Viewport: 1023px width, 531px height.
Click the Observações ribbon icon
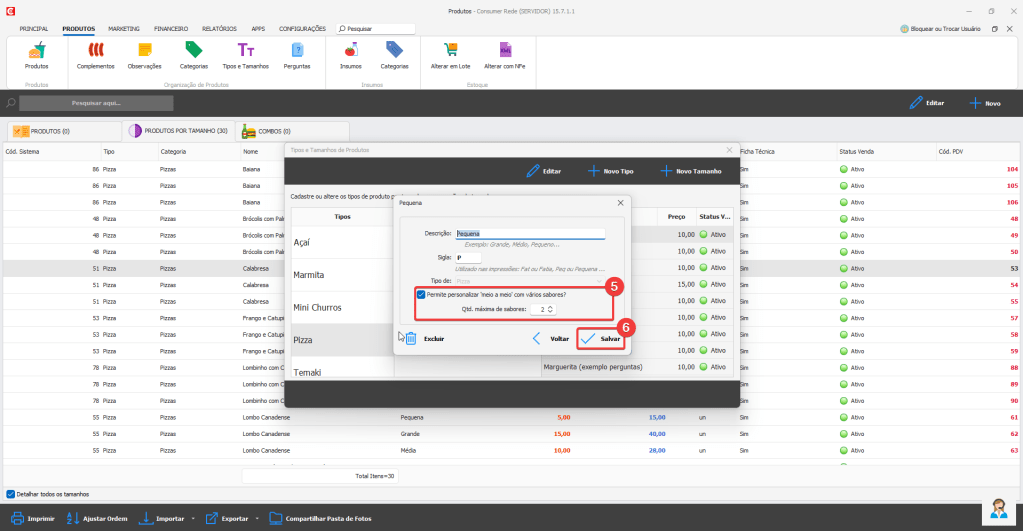pyautogui.click(x=144, y=52)
